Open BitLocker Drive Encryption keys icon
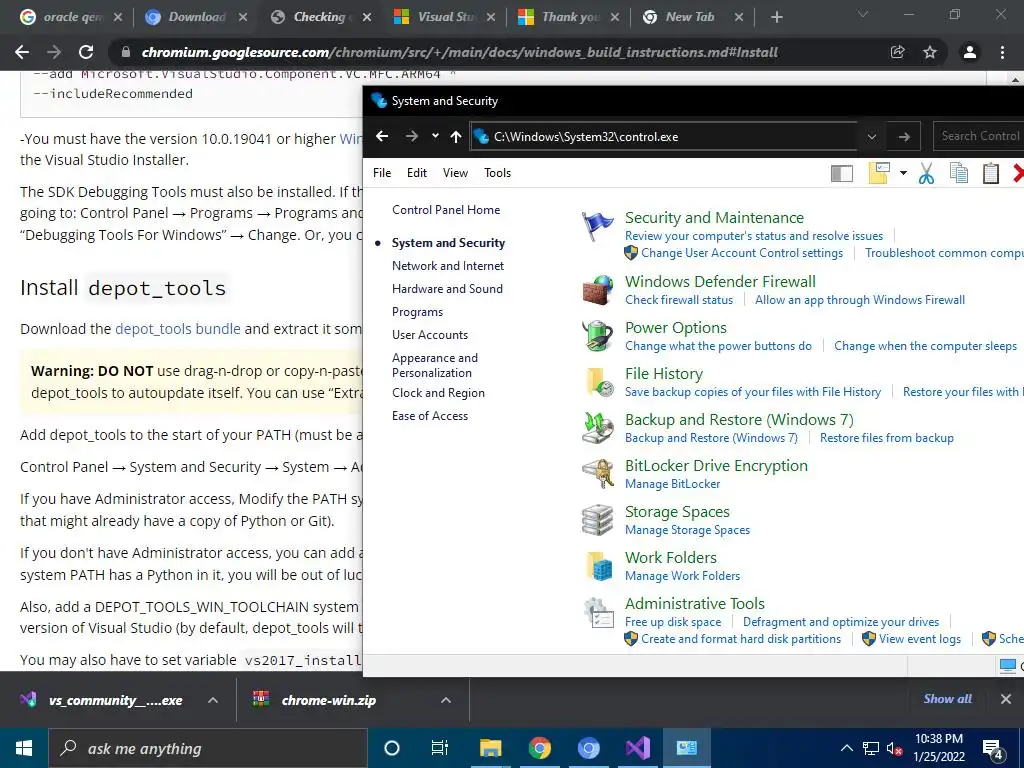1024x768 pixels. tap(598, 474)
